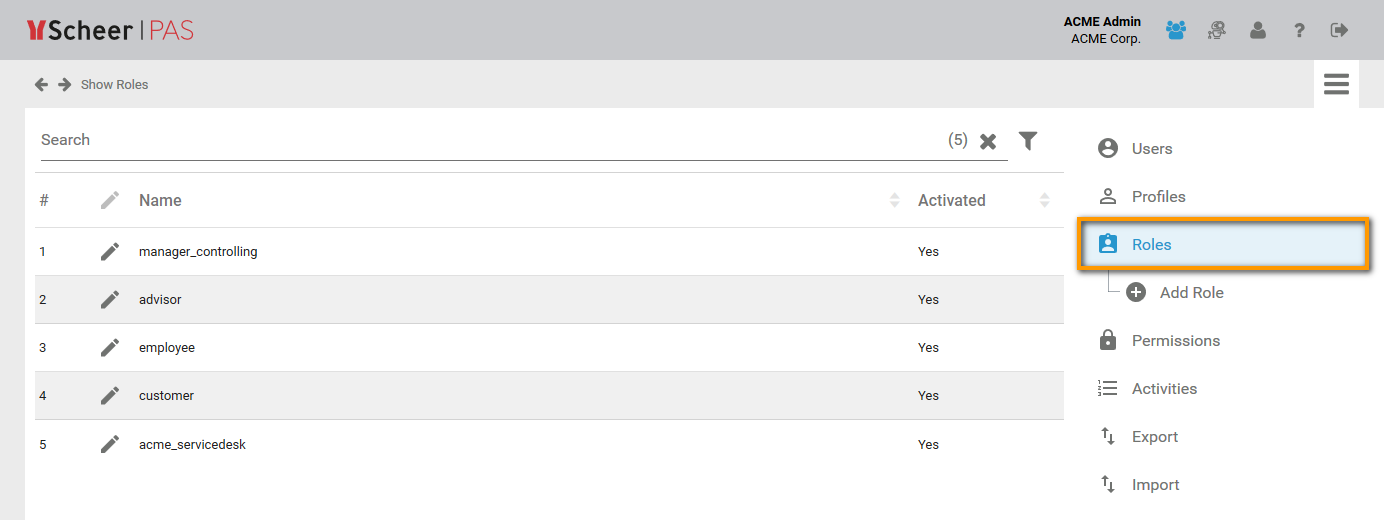Open the customer role name
Viewport: 1384px width, 520px height.
click(166, 396)
